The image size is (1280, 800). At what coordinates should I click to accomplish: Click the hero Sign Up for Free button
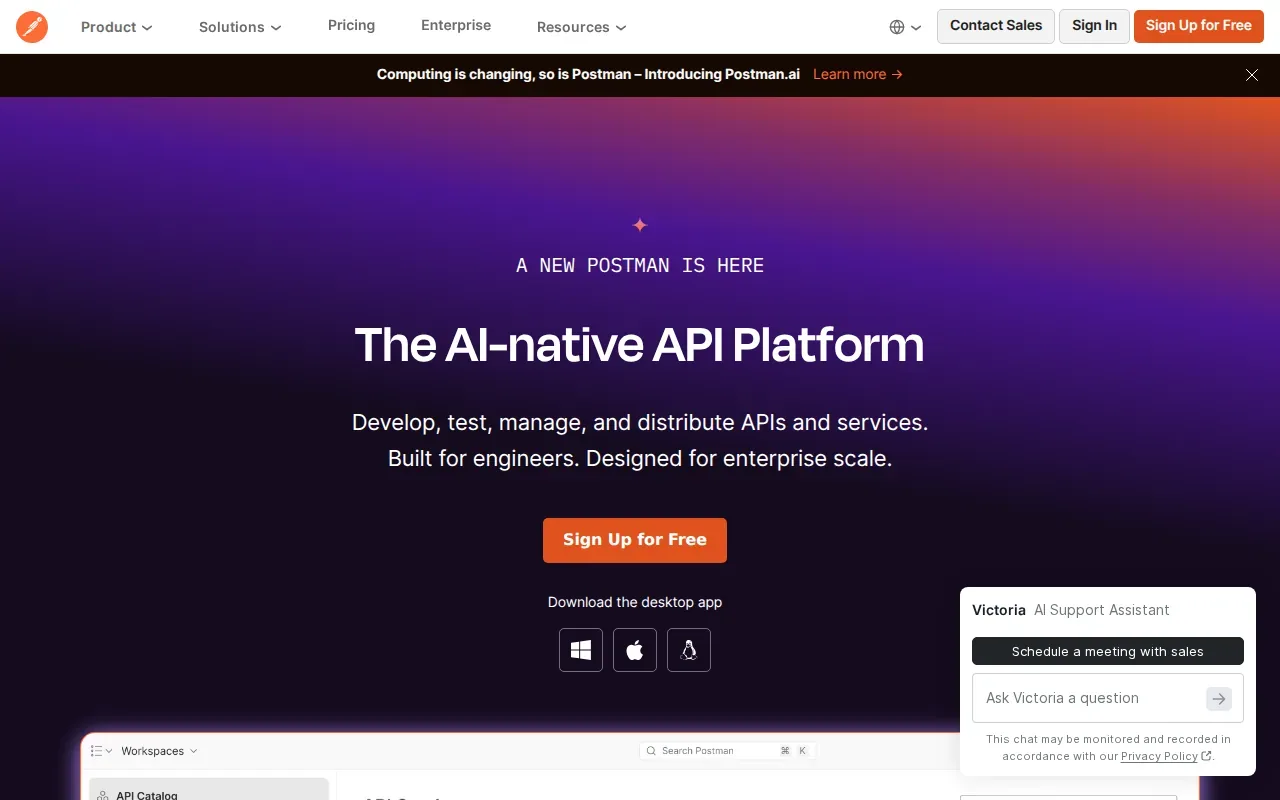[x=635, y=540]
